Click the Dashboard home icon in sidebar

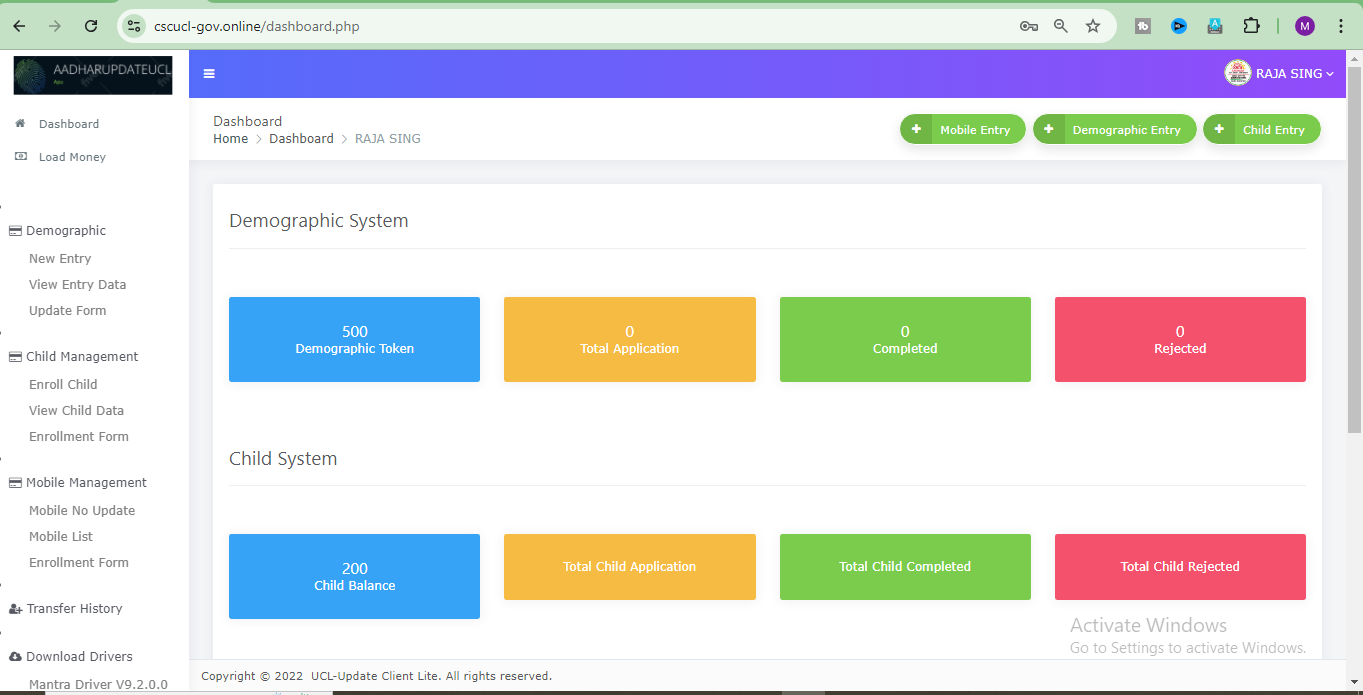pos(20,124)
